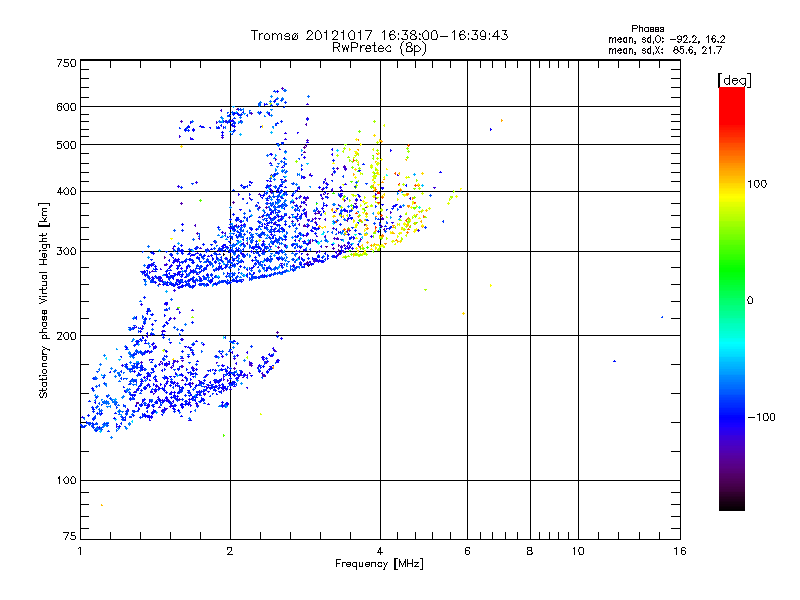
Task: Click the 'Phases' header text
Action: [x=647, y=29]
